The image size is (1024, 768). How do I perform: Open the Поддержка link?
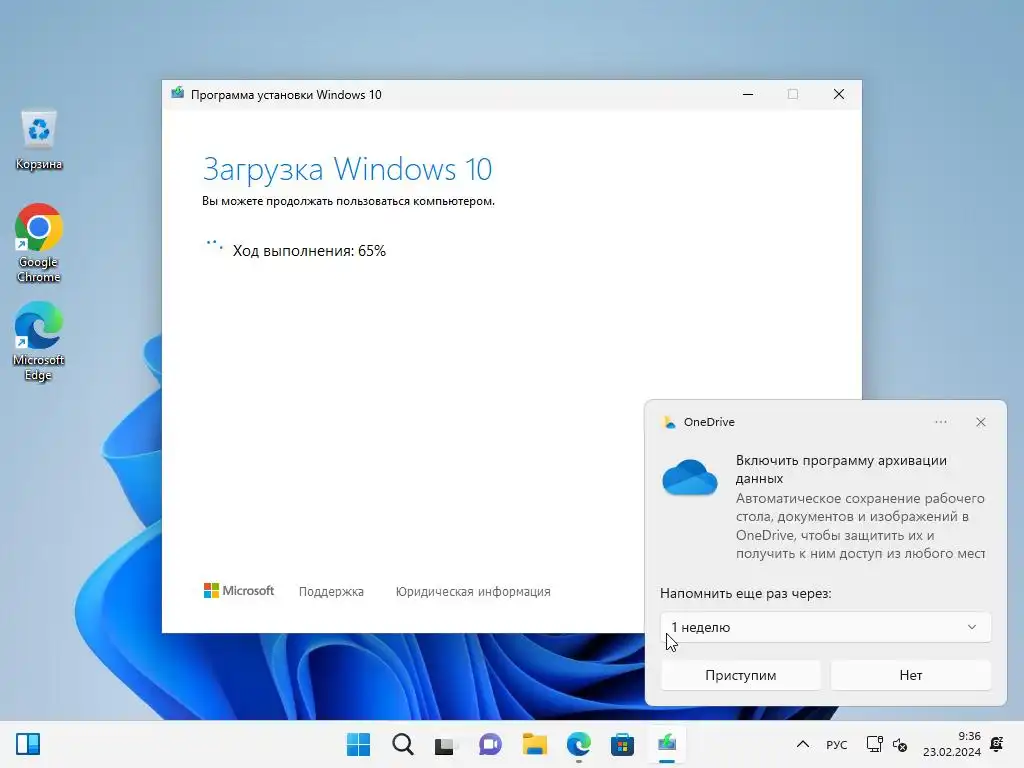click(331, 592)
